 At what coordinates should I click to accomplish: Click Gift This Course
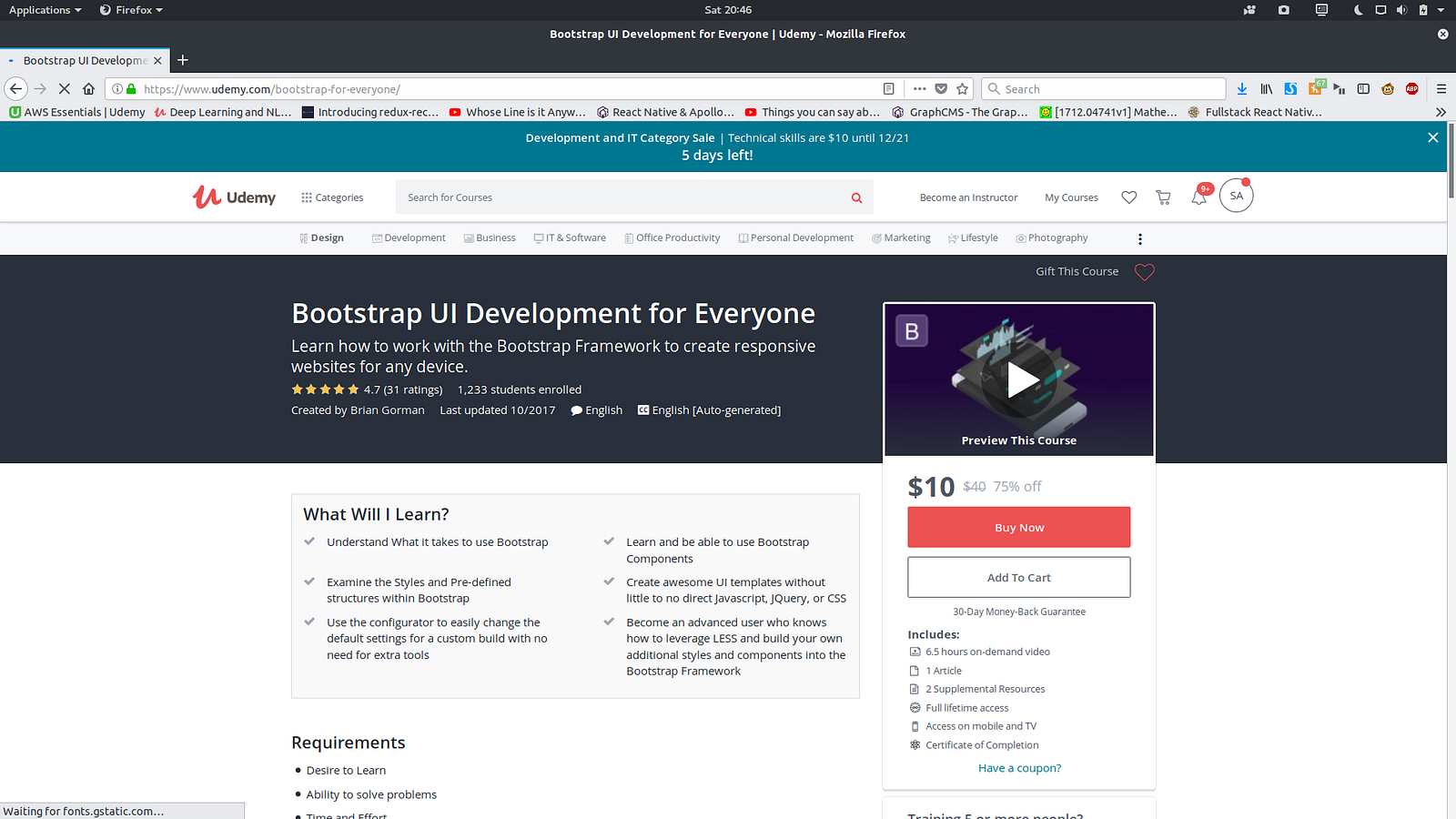[x=1077, y=271]
